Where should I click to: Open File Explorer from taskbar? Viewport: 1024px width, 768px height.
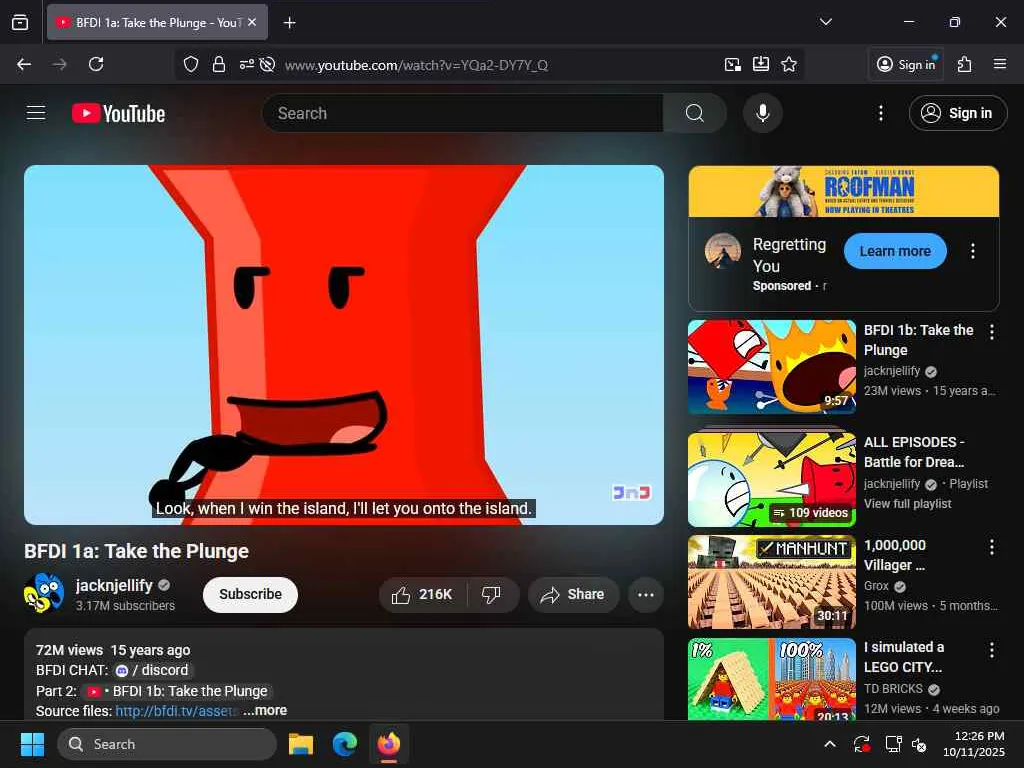pyautogui.click(x=301, y=744)
